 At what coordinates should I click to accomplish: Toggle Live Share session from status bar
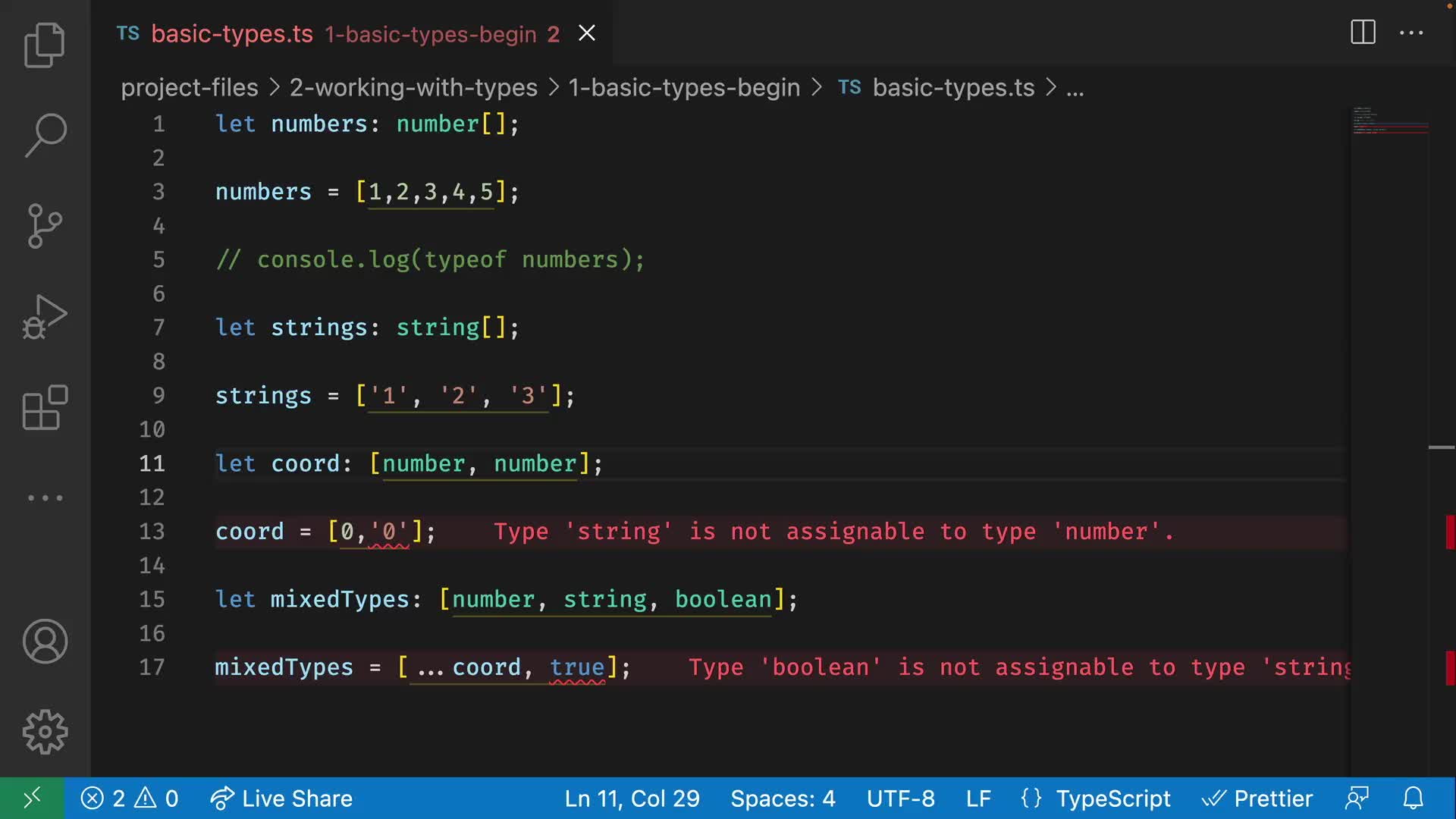281,798
